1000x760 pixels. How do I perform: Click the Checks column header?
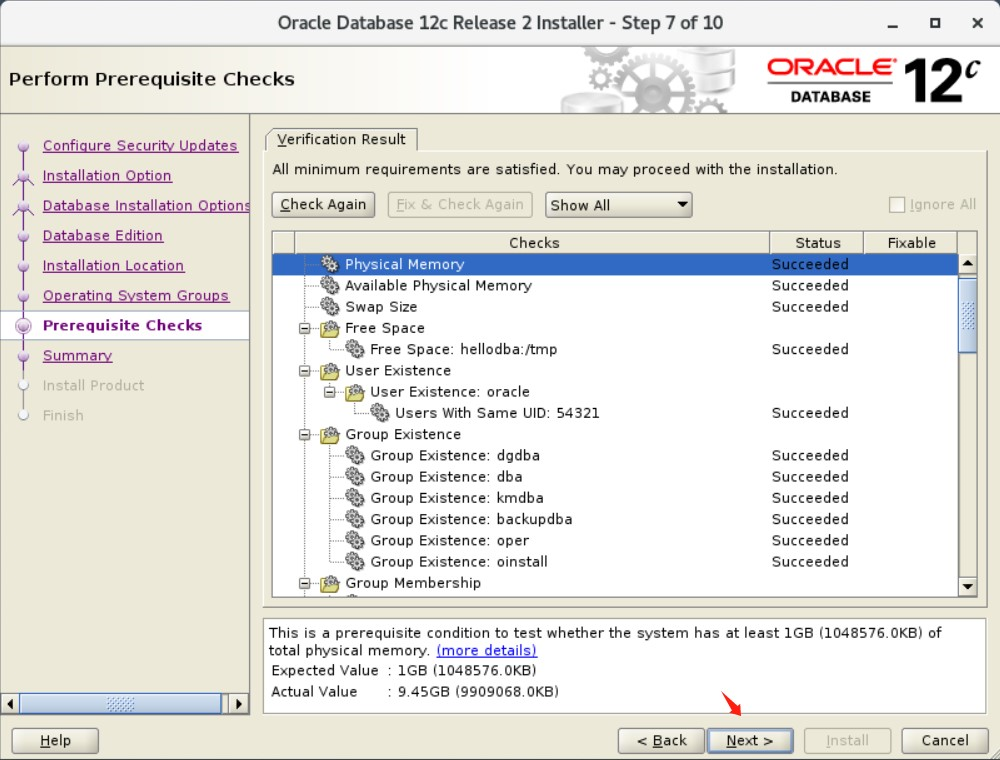(533, 242)
